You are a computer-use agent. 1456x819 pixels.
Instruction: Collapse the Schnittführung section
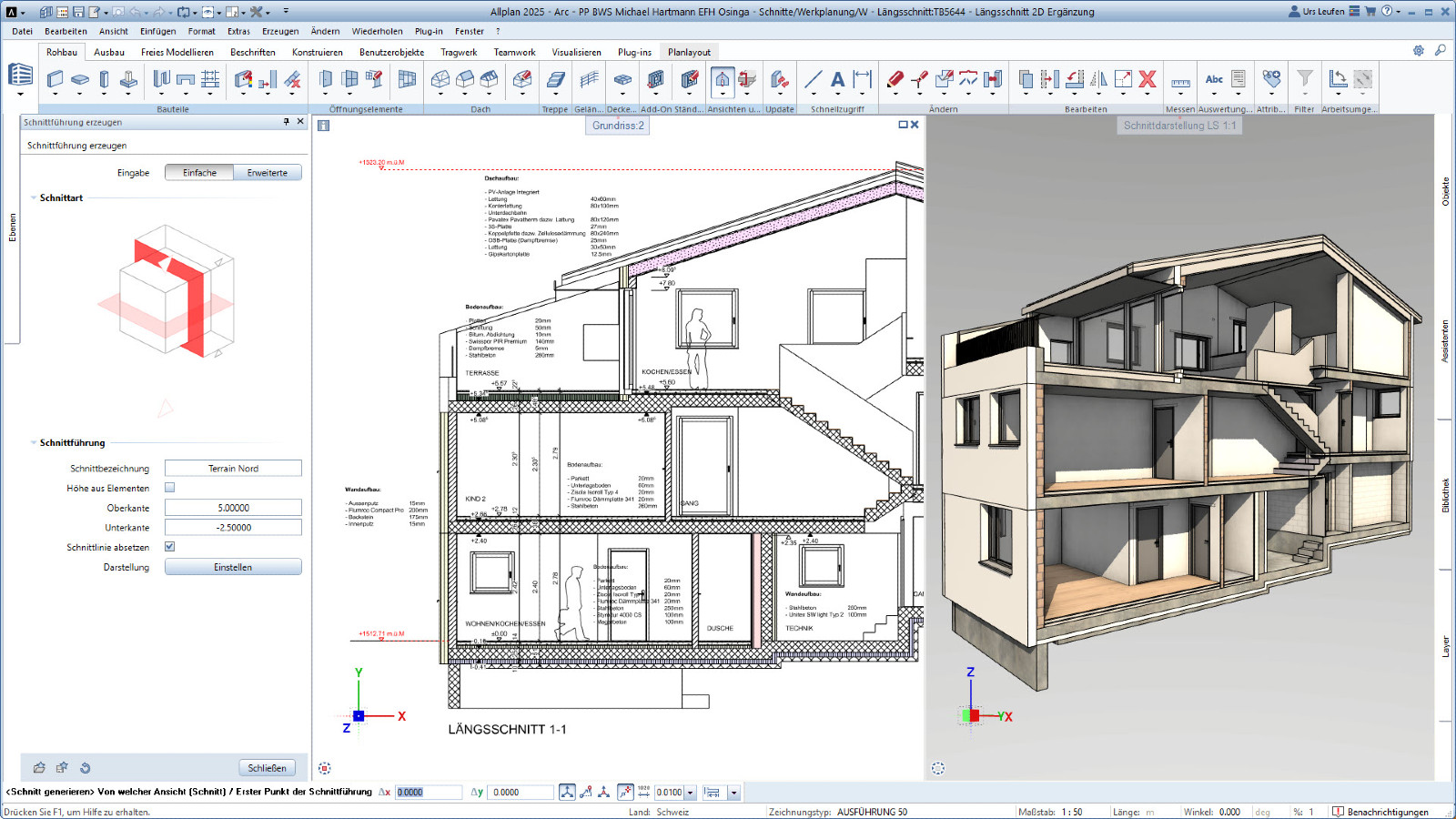(x=34, y=443)
